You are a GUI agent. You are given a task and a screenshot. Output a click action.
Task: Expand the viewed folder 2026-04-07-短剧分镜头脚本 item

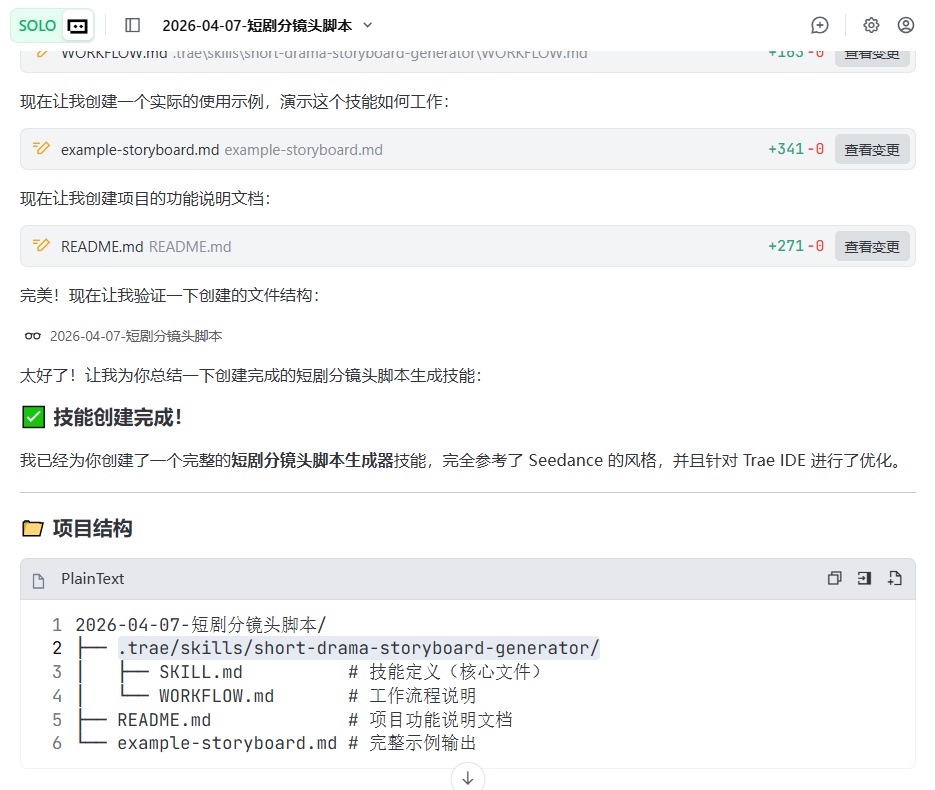pos(135,336)
